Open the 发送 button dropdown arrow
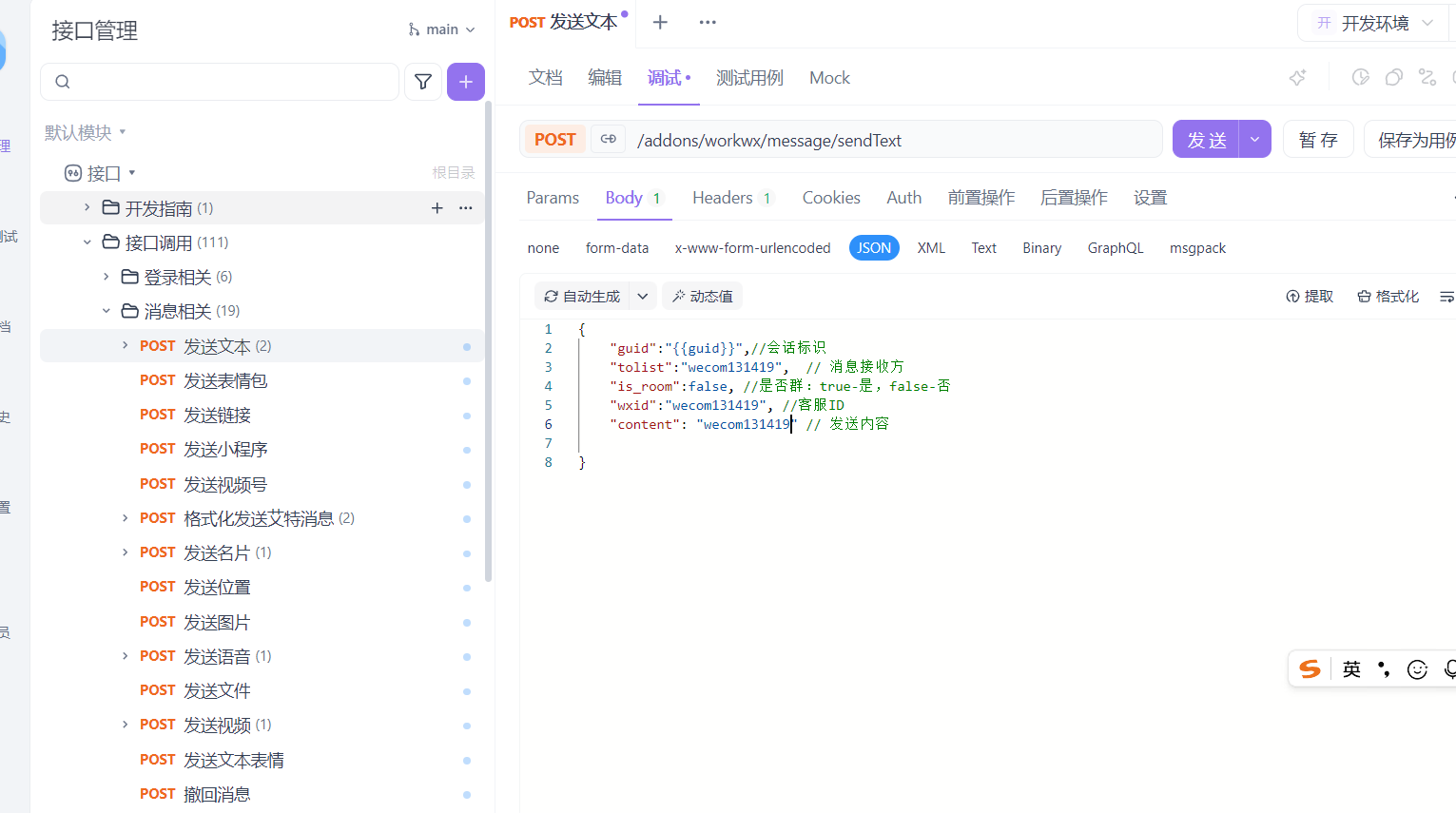This screenshot has height=813, width=1456. pyautogui.click(x=1254, y=140)
